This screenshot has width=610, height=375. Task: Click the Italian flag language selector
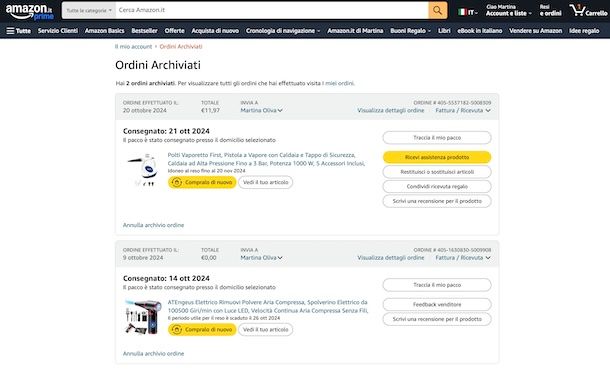pyautogui.click(x=468, y=12)
